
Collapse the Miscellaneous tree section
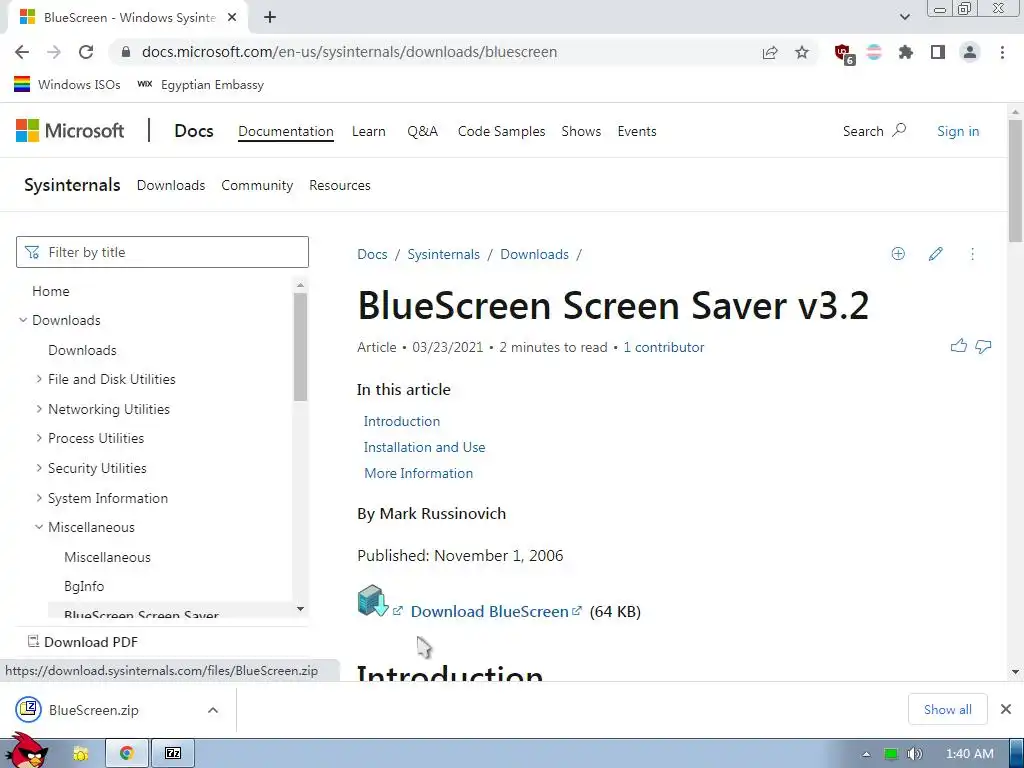tap(39, 527)
